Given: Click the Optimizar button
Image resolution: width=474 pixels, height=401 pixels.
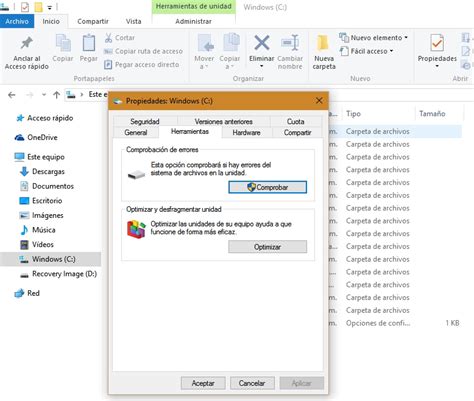Looking at the screenshot, I should [268, 247].
